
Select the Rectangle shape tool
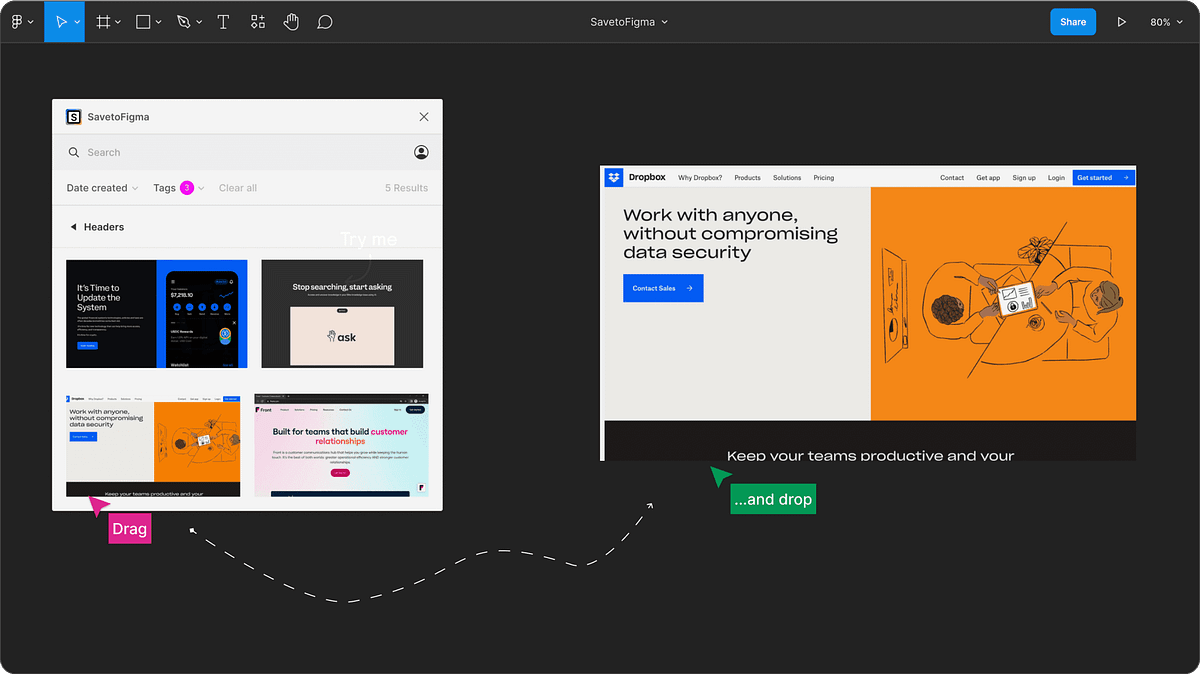[143, 21]
